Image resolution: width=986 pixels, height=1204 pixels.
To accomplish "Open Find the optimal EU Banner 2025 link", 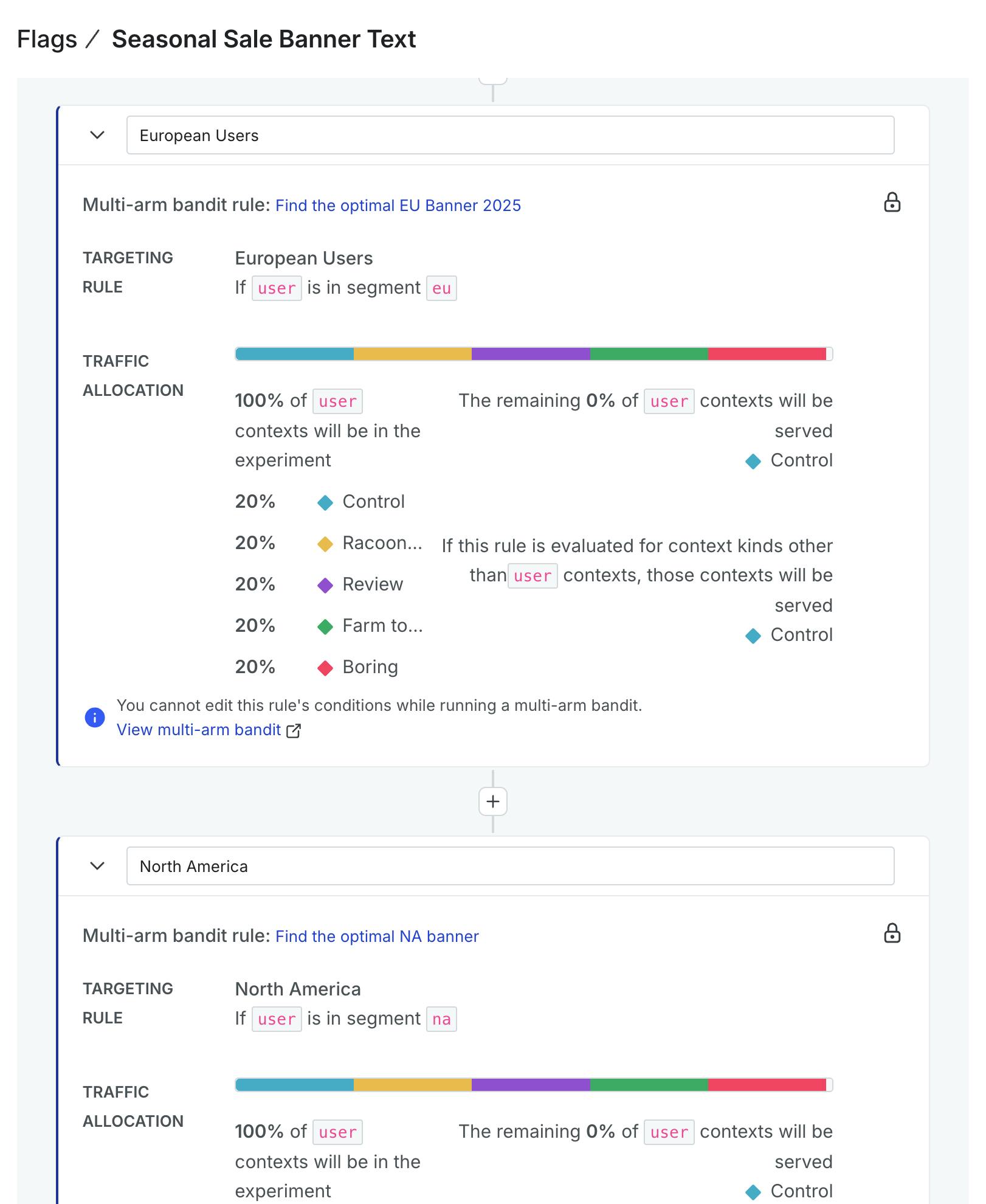I will pyautogui.click(x=398, y=206).
